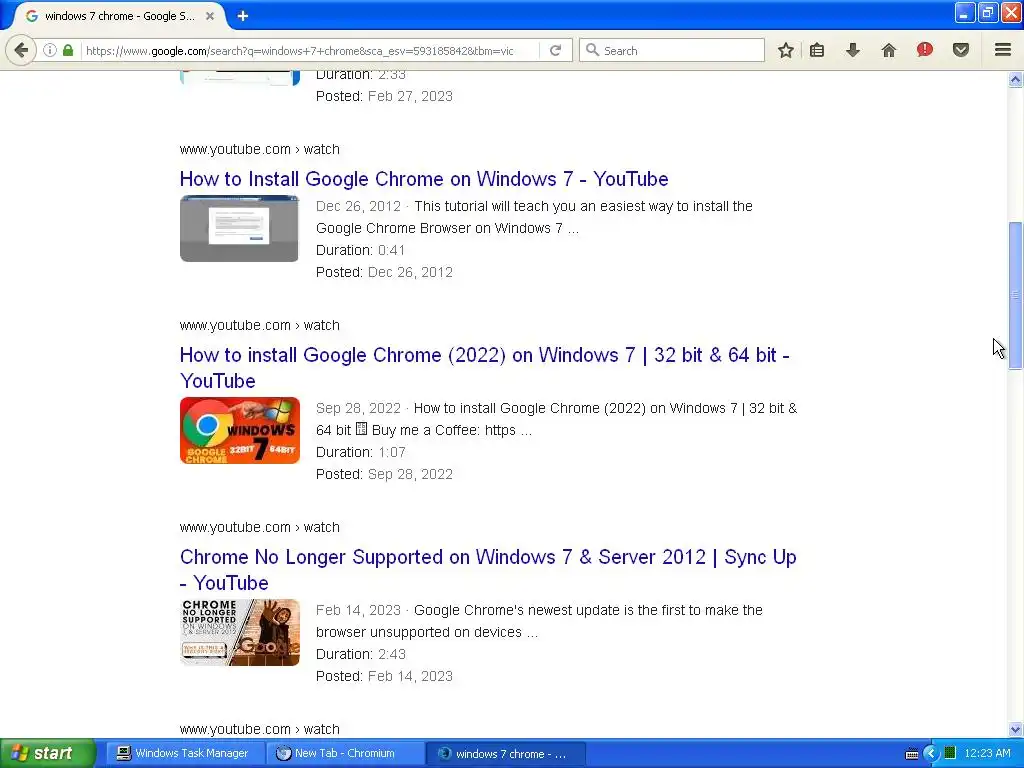
Task: Show bookmarks list icon in toolbar
Action: [817, 50]
